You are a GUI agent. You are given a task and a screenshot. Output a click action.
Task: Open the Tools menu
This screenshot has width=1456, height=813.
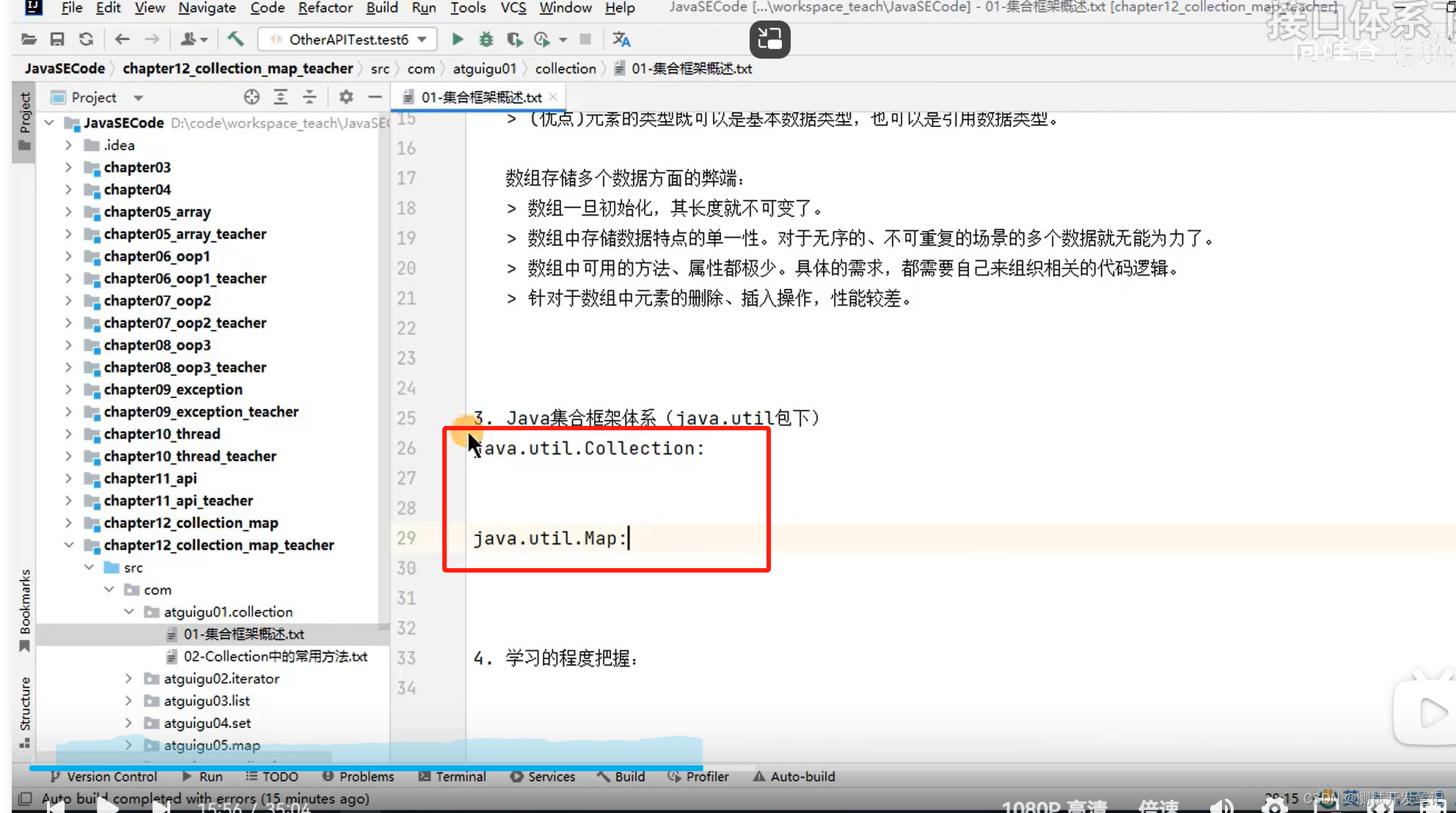click(468, 8)
